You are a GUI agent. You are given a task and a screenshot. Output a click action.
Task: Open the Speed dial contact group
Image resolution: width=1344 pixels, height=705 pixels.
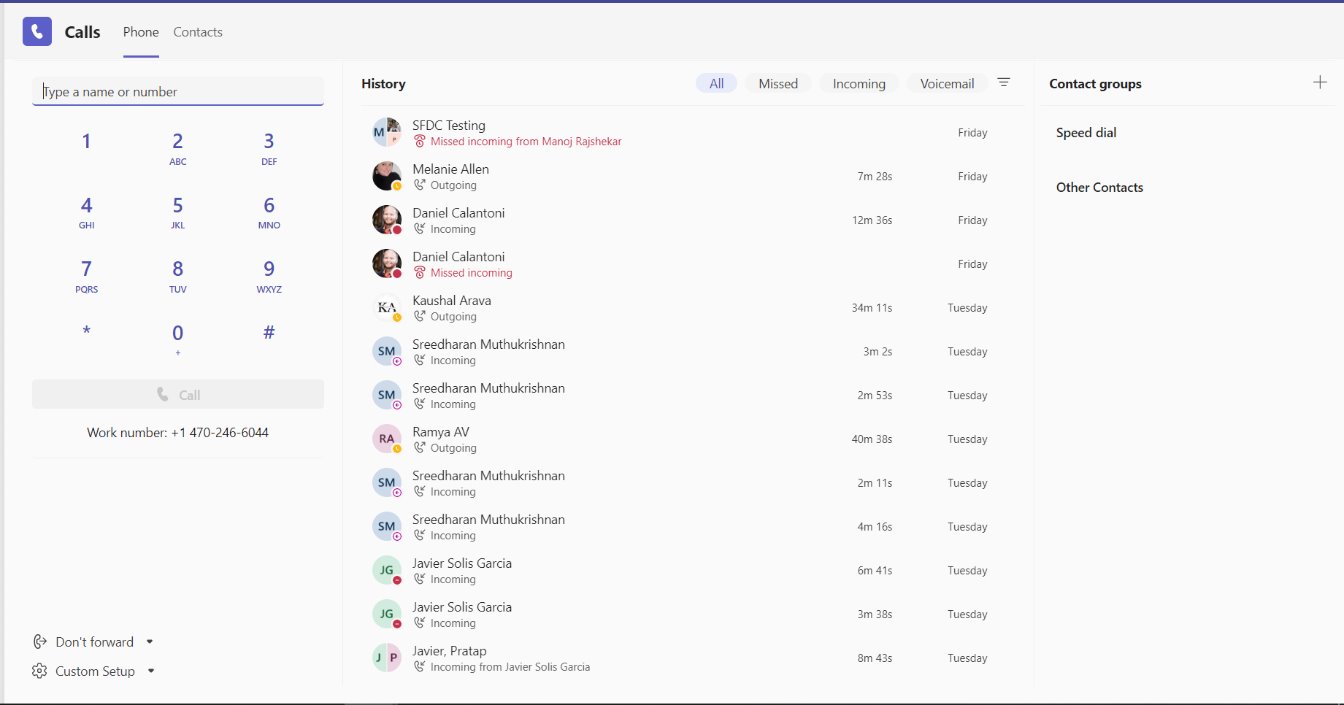pyautogui.click(x=1086, y=133)
